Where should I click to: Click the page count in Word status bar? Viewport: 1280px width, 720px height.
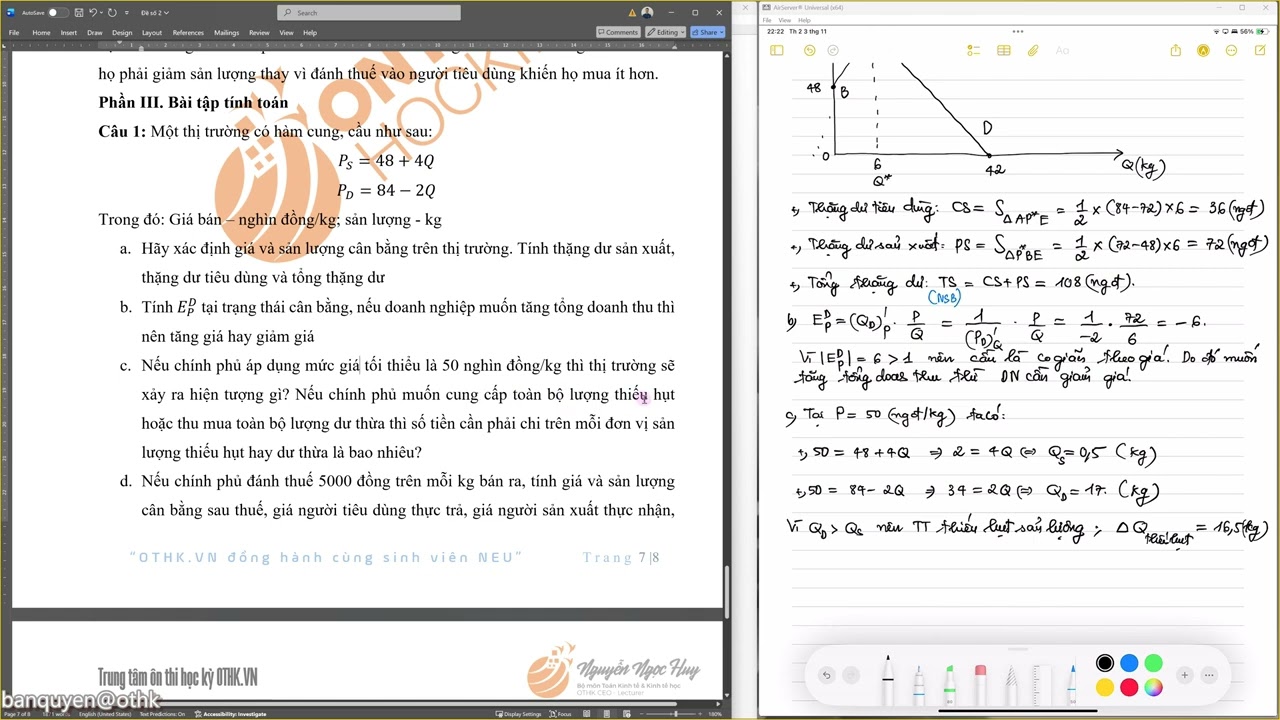(19, 714)
